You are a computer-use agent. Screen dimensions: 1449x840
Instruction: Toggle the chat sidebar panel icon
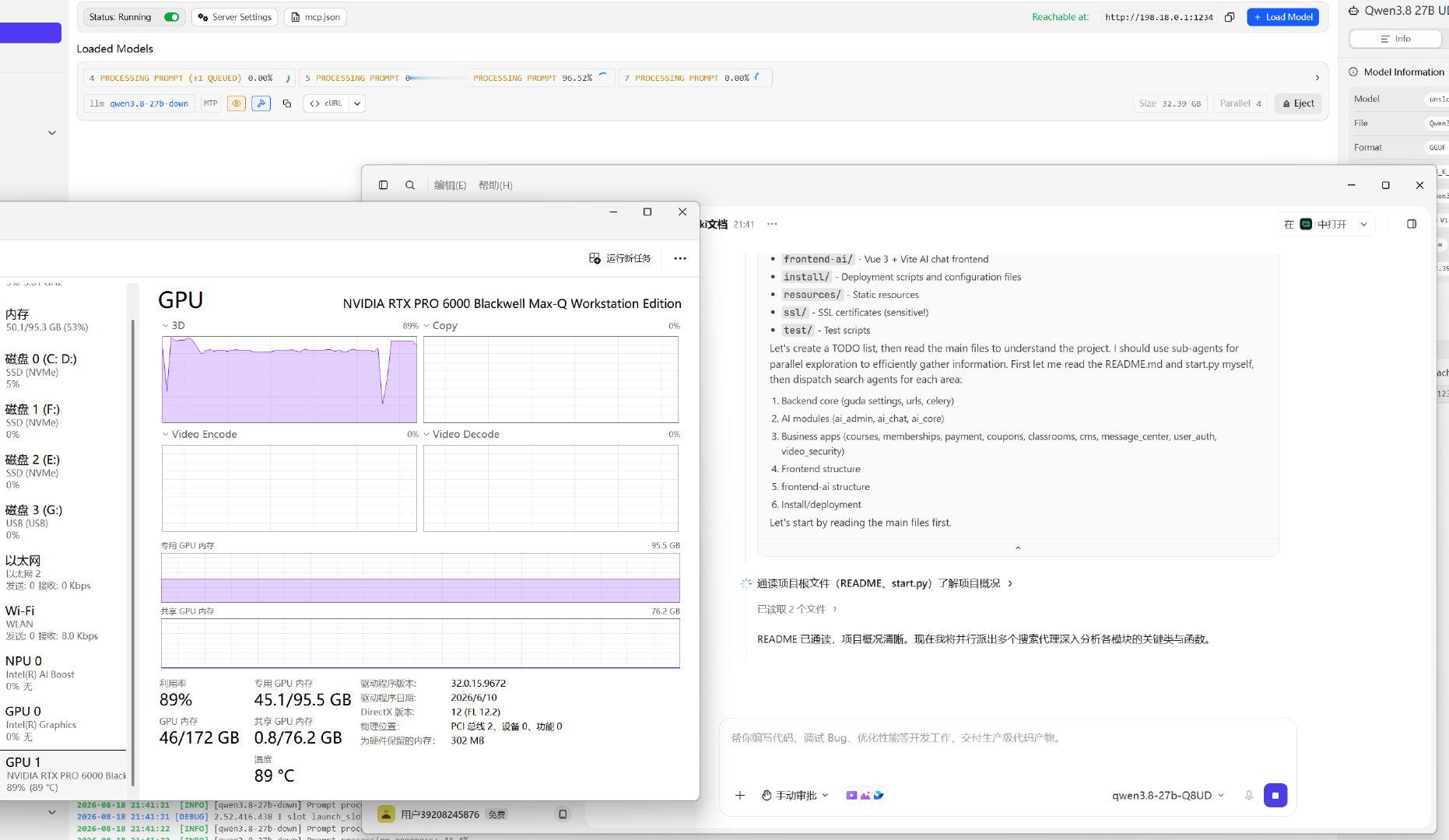[x=383, y=185]
